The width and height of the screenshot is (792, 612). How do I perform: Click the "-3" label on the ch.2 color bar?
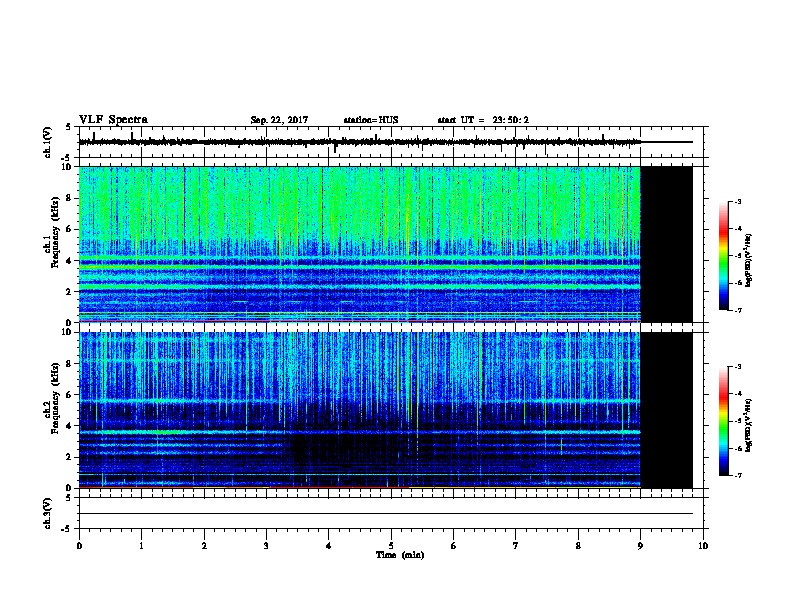click(737, 367)
